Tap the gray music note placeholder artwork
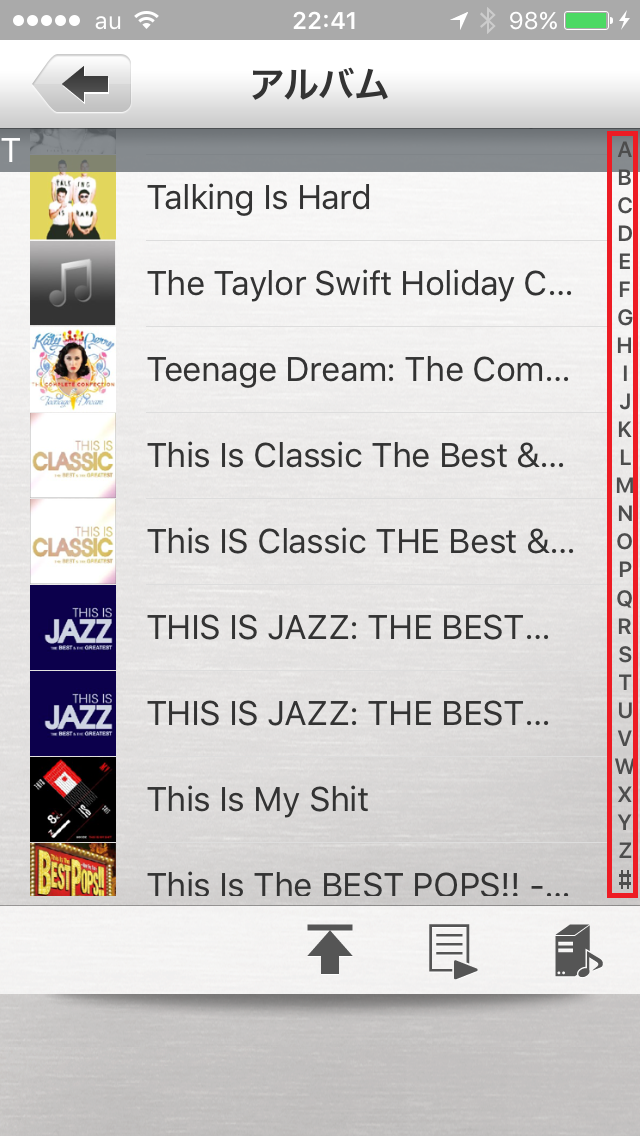 (72, 283)
